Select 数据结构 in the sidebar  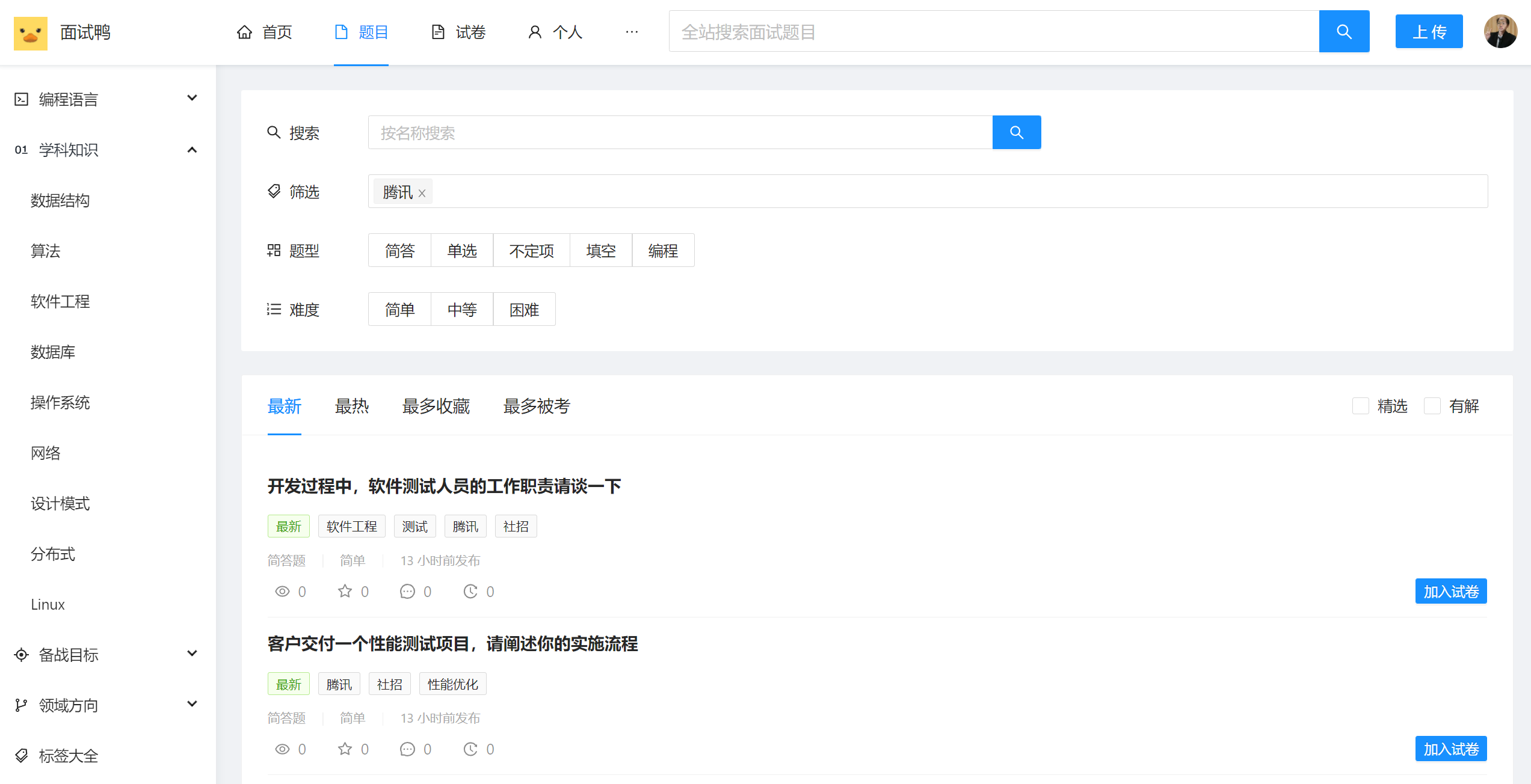[x=60, y=200]
